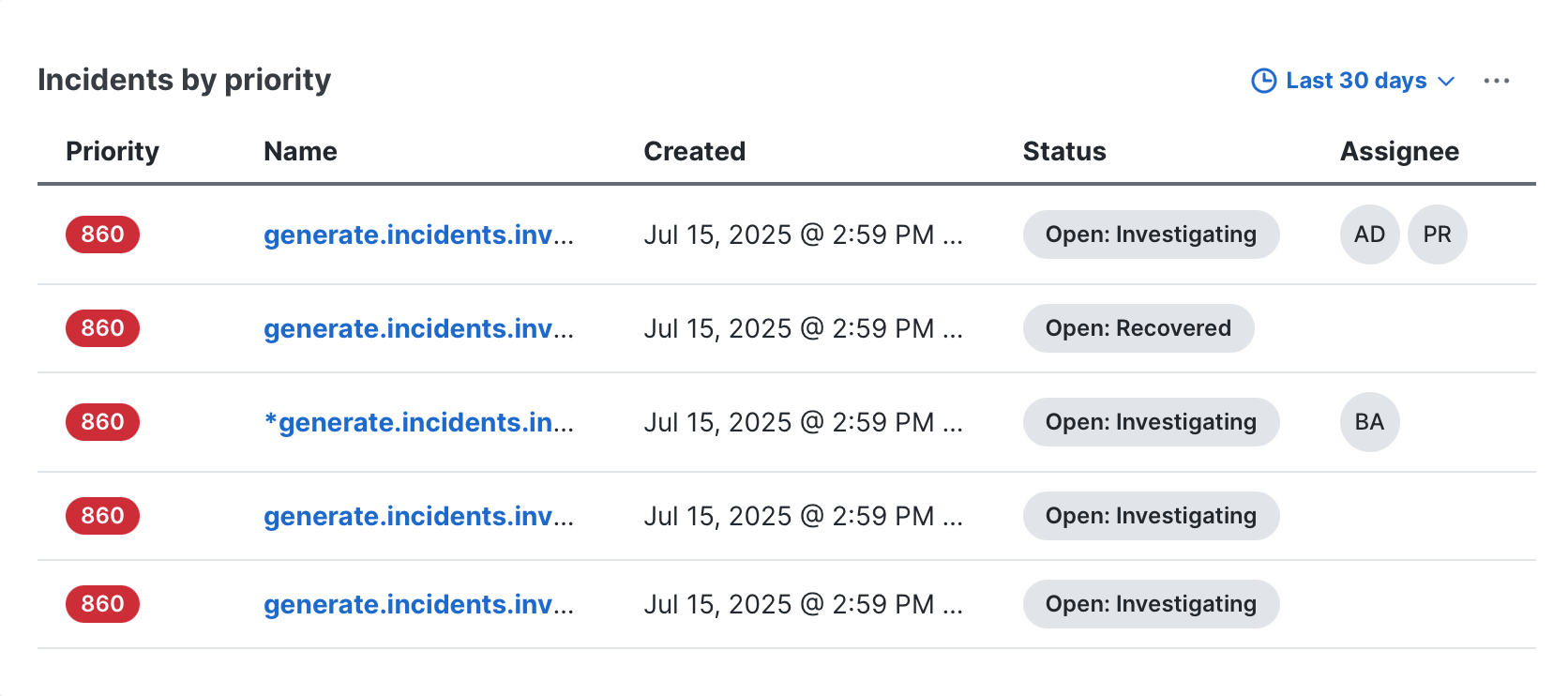Click the Open: Recovered status badge
This screenshot has width=1568, height=696.
tap(1138, 328)
